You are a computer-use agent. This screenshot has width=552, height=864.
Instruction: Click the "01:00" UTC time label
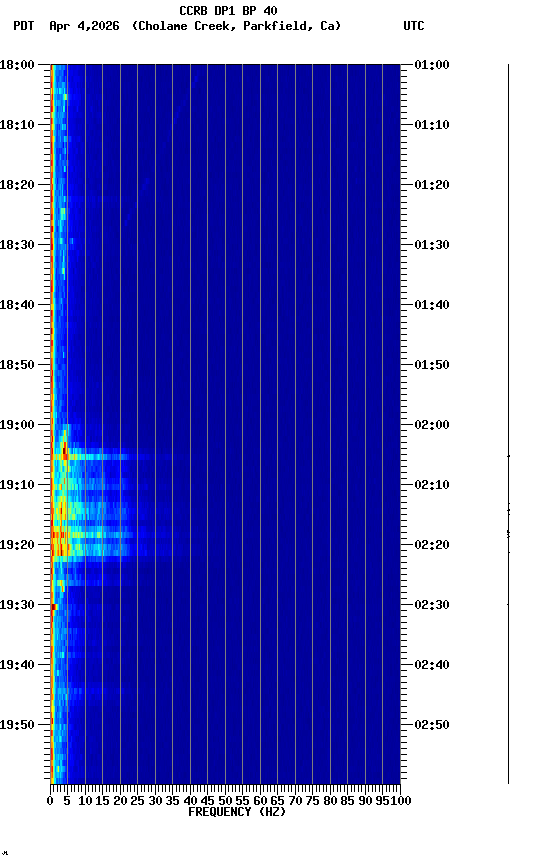click(432, 65)
